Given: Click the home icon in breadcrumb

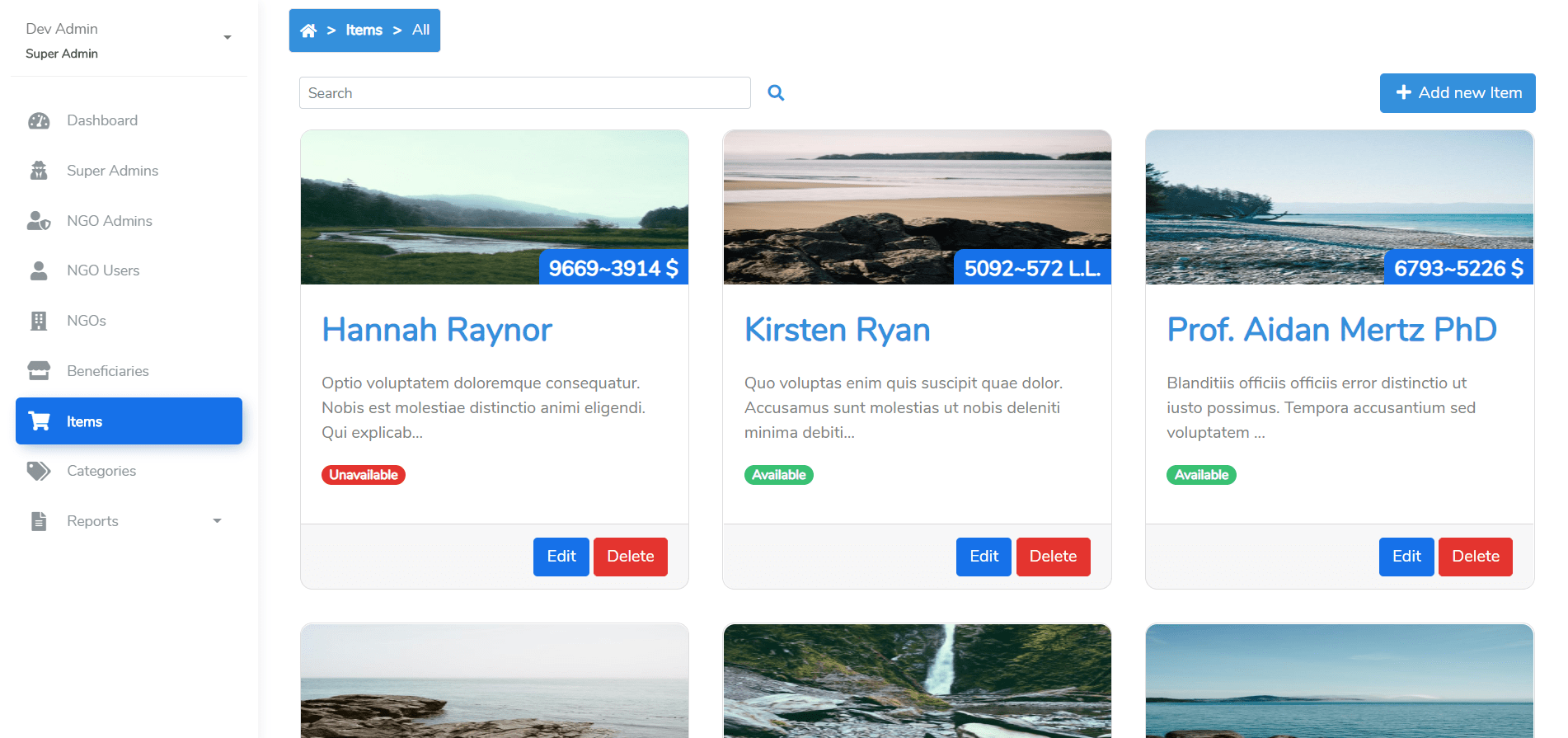Looking at the screenshot, I should click(308, 31).
